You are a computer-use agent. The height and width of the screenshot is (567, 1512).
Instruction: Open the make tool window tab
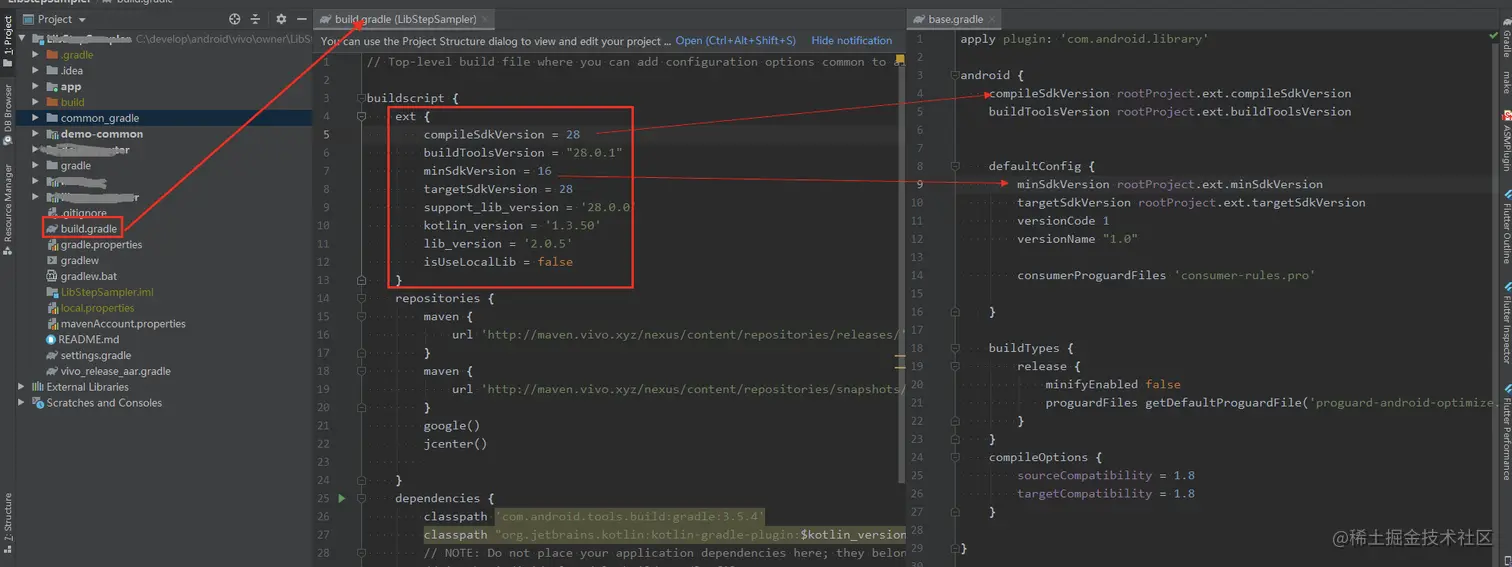(1505, 83)
